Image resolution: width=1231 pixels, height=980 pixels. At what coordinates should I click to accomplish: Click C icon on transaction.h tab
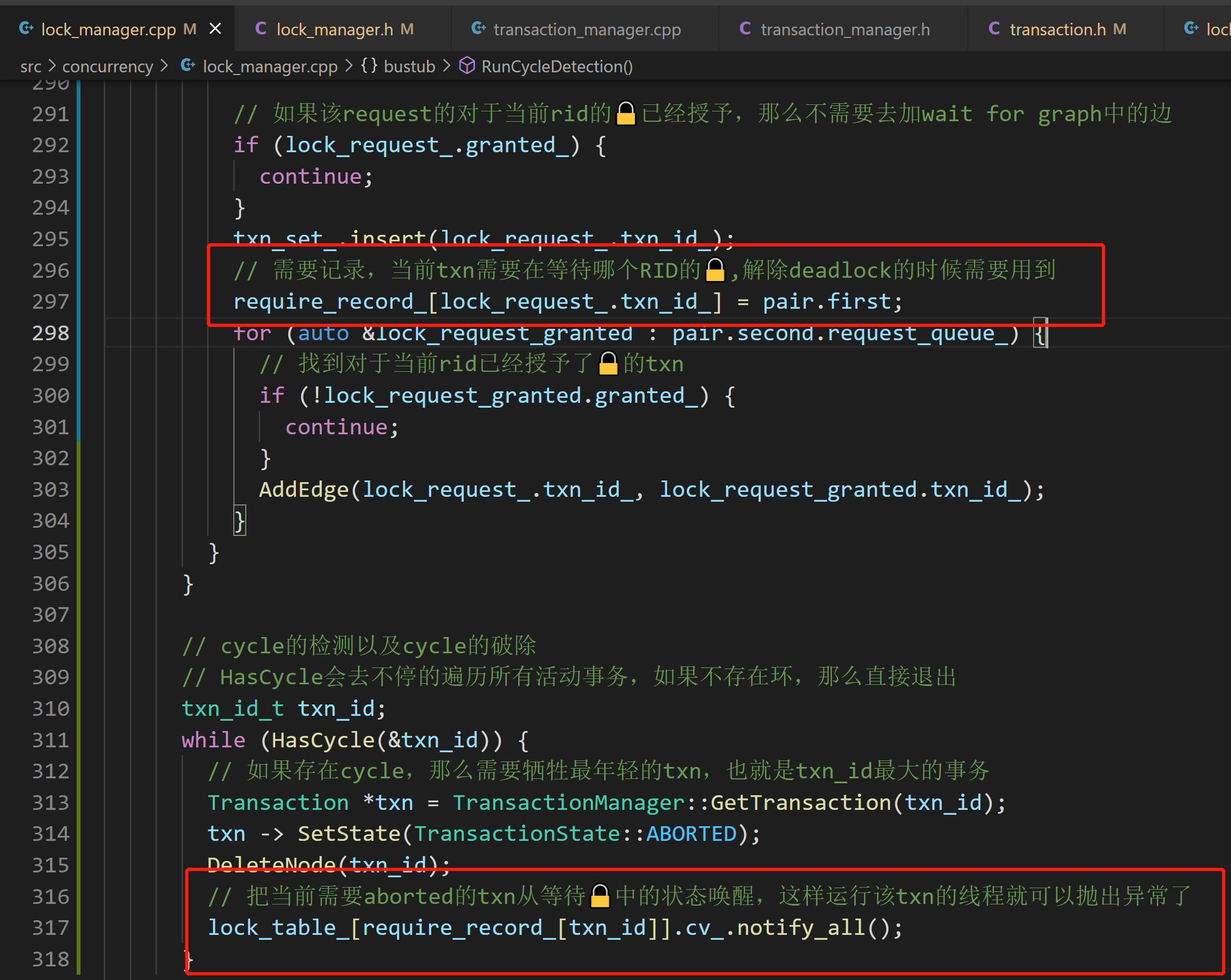pos(994,29)
